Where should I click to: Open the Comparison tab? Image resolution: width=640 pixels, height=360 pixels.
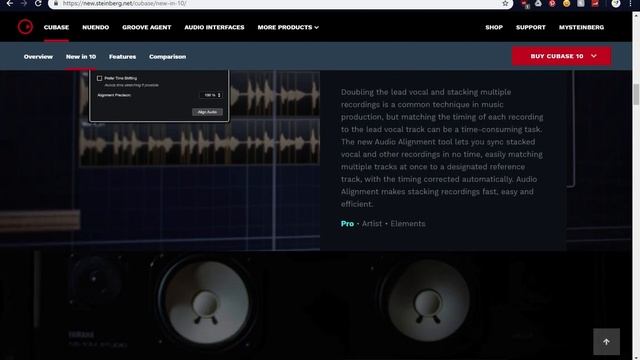[167, 57]
